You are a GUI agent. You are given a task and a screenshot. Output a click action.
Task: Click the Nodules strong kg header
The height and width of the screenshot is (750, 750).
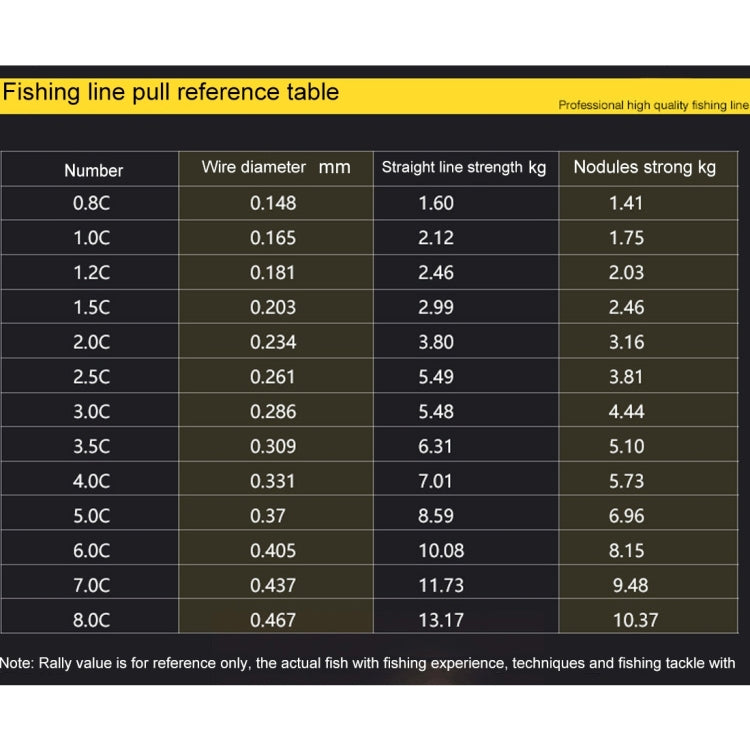[x=644, y=167]
